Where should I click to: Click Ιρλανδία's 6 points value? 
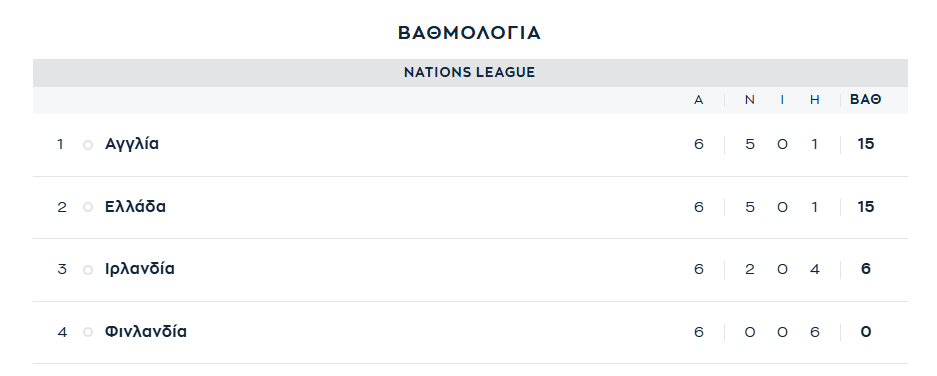click(x=865, y=269)
